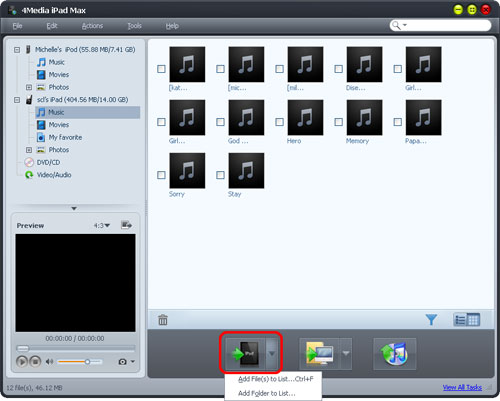
Task: Click into the search input field
Action: coord(448,25)
